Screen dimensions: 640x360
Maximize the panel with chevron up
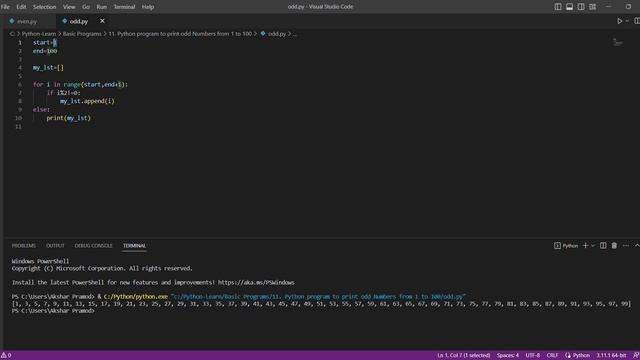(637, 245)
